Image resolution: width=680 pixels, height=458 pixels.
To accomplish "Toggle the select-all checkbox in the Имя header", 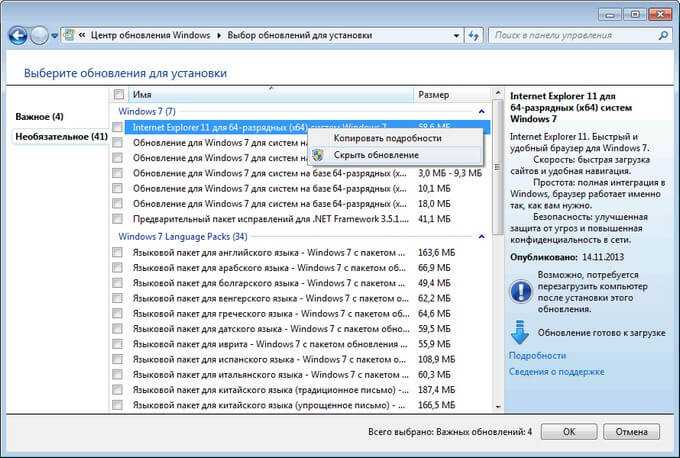I will coord(119,94).
